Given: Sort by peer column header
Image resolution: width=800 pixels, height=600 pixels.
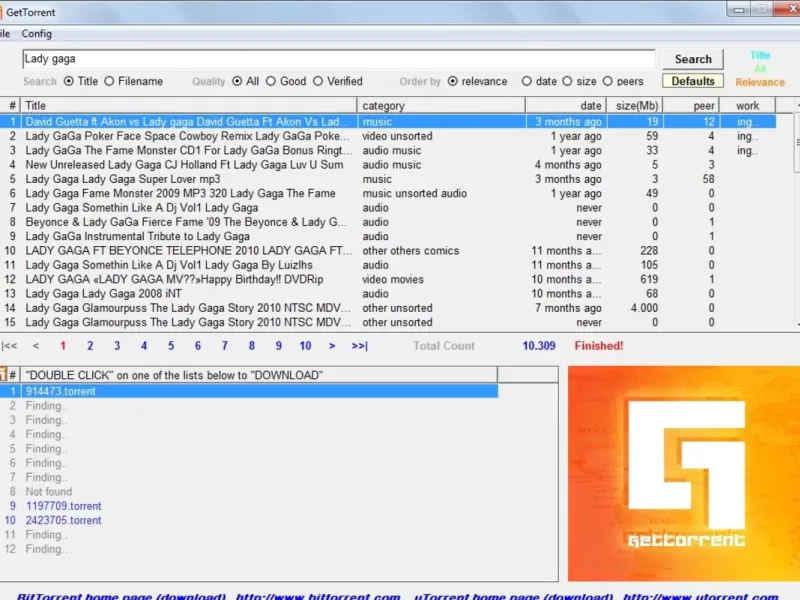Looking at the screenshot, I should pos(691,106).
